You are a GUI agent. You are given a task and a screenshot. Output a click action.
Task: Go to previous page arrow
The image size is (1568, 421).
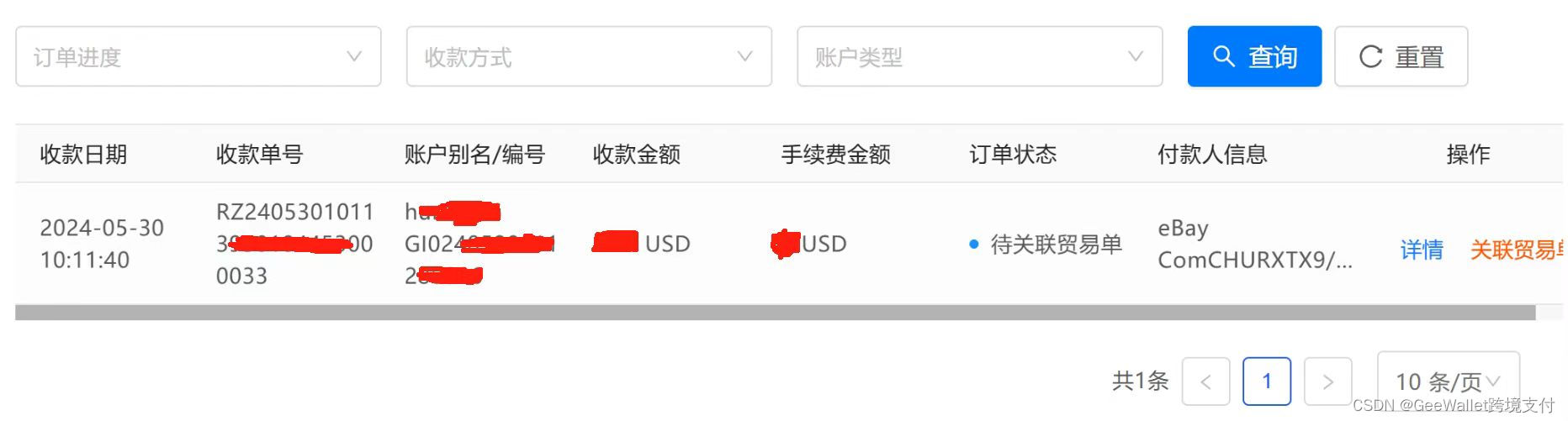pyautogui.click(x=1205, y=382)
